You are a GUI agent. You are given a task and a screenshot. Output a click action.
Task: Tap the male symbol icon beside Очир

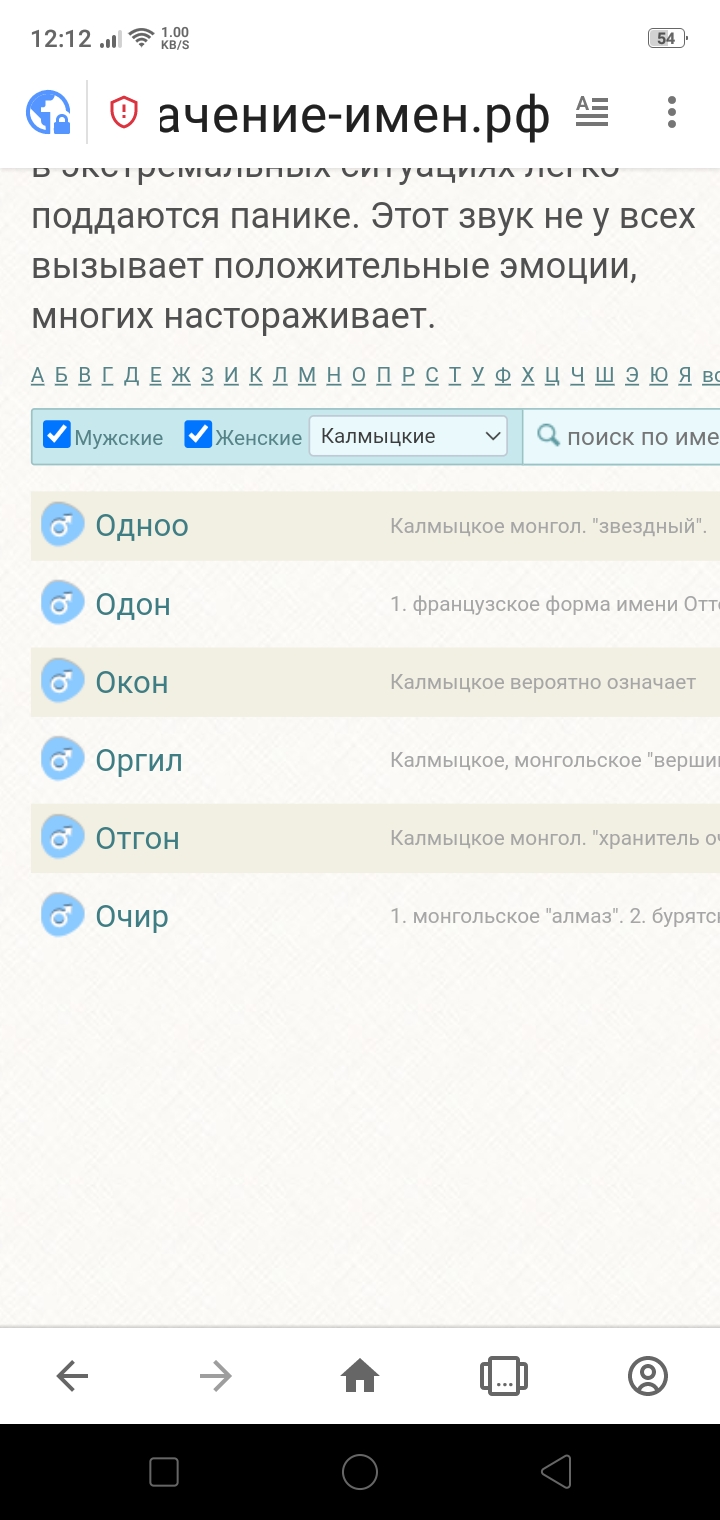coord(62,915)
